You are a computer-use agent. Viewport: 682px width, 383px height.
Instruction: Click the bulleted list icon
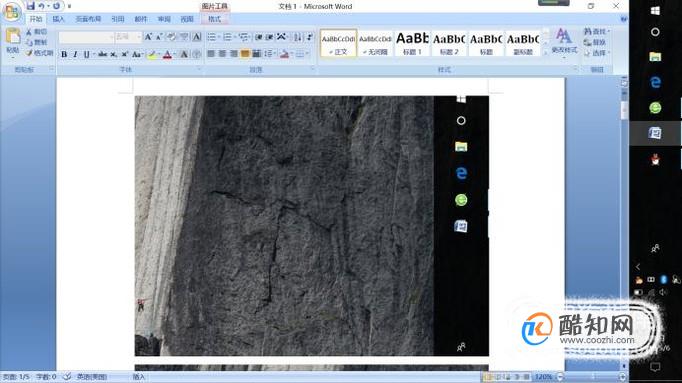(212, 37)
